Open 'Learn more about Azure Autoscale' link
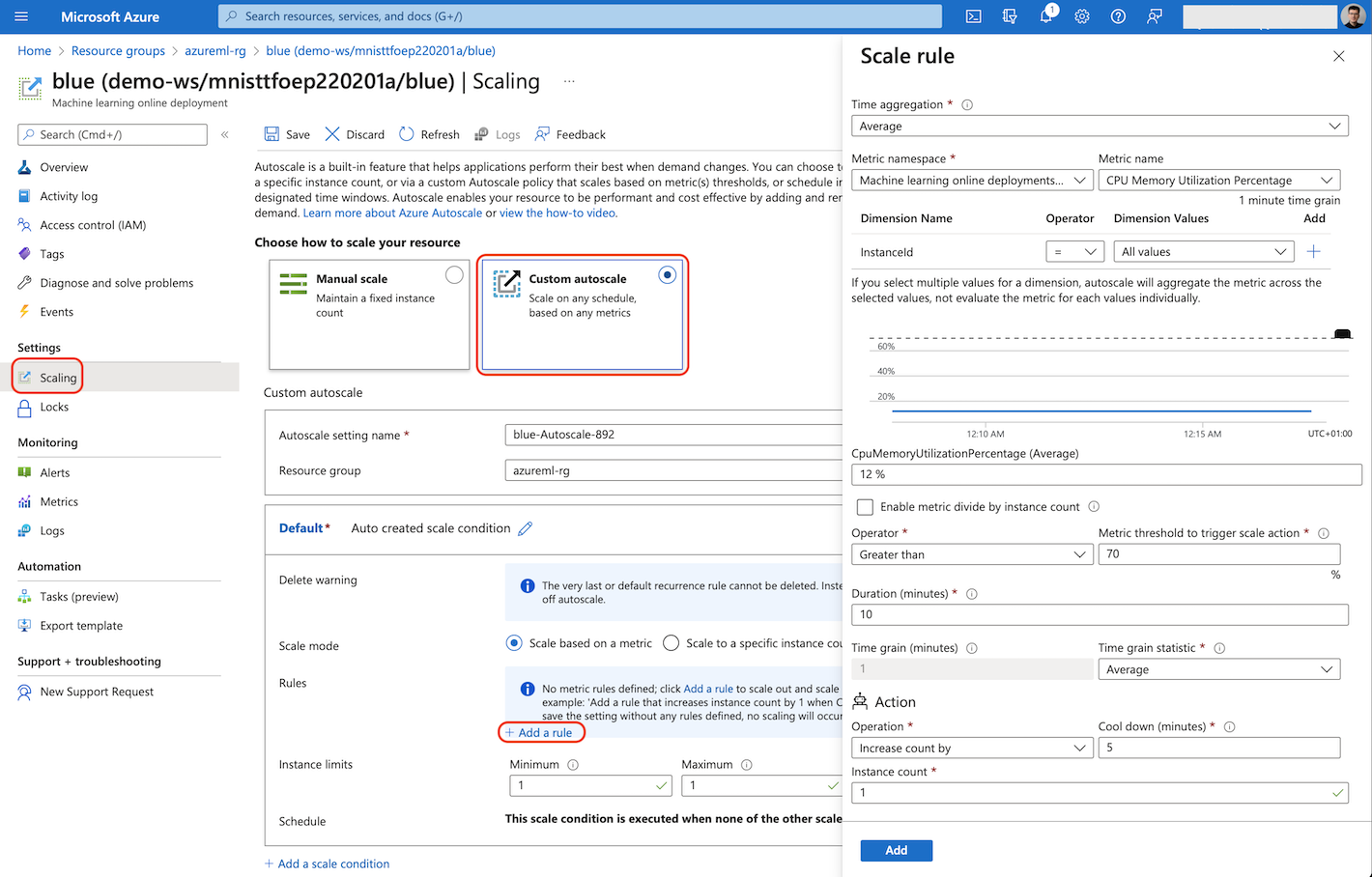The width and height of the screenshot is (1372, 877). 392,213
